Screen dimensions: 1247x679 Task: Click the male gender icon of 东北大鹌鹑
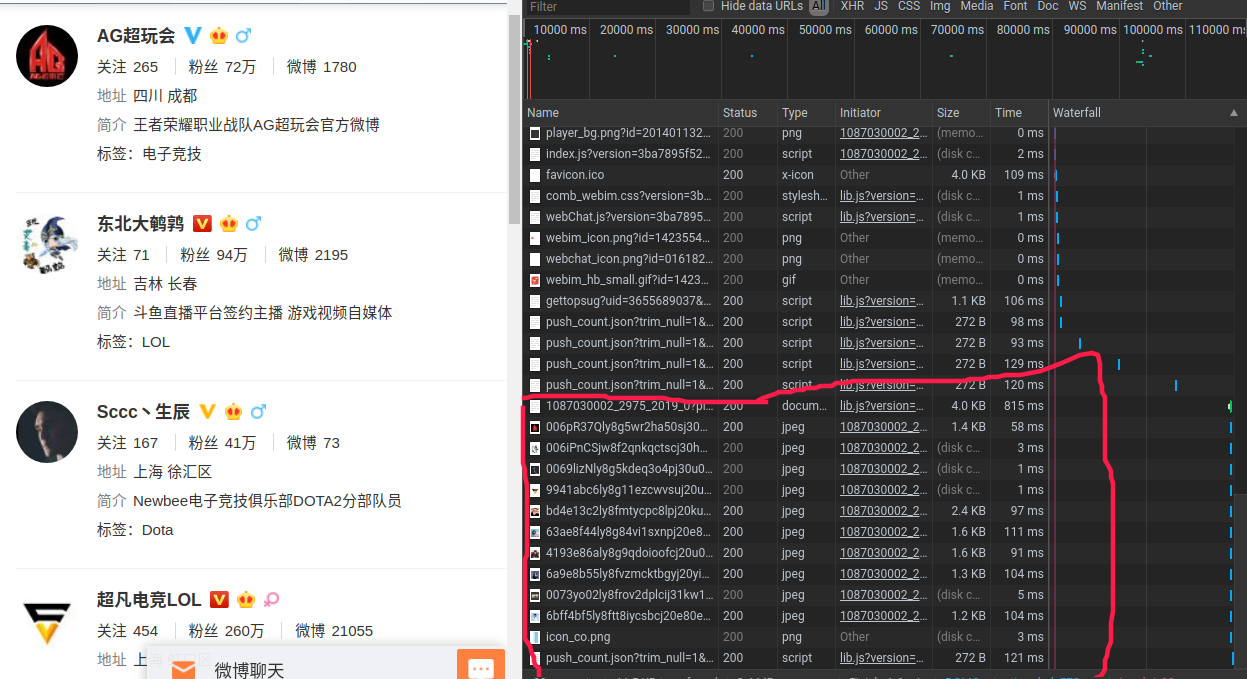[x=253, y=224]
